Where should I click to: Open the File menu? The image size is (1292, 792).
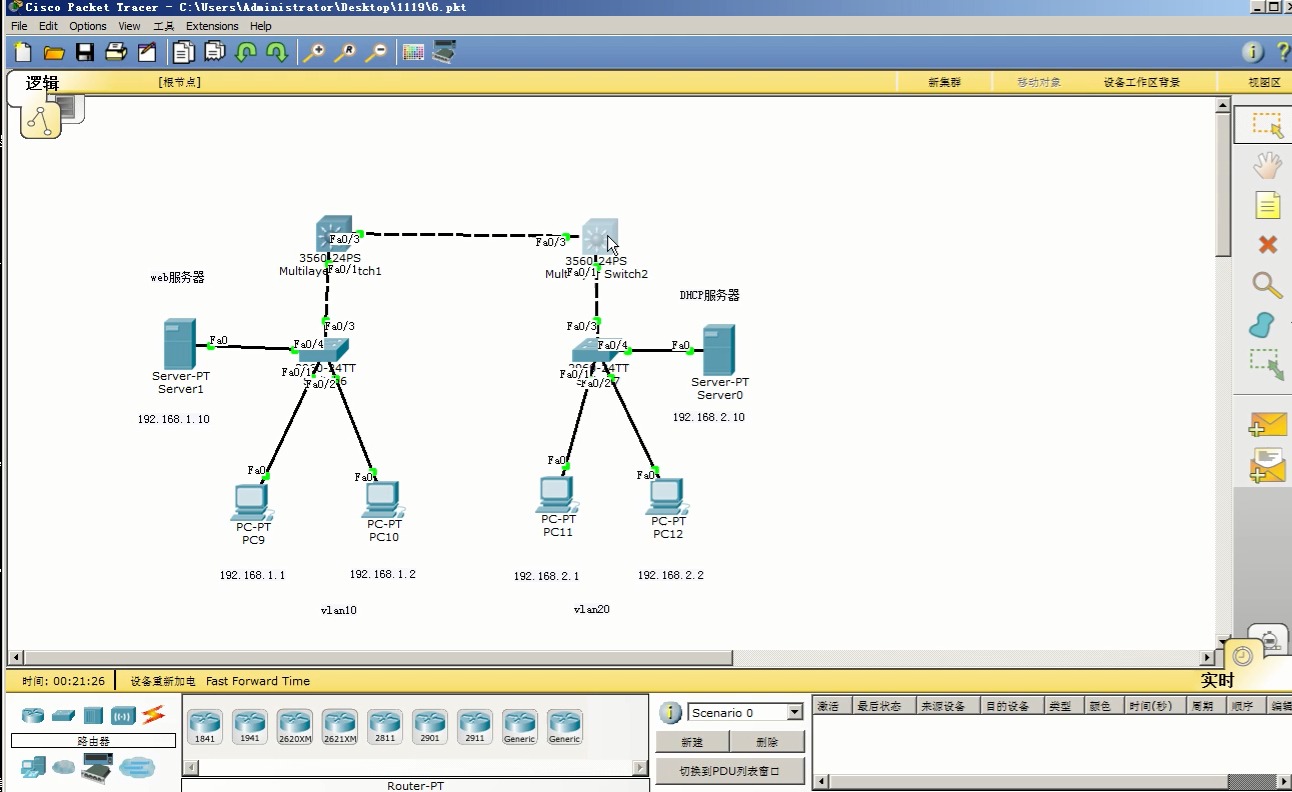pyautogui.click(x=19, y=26)
